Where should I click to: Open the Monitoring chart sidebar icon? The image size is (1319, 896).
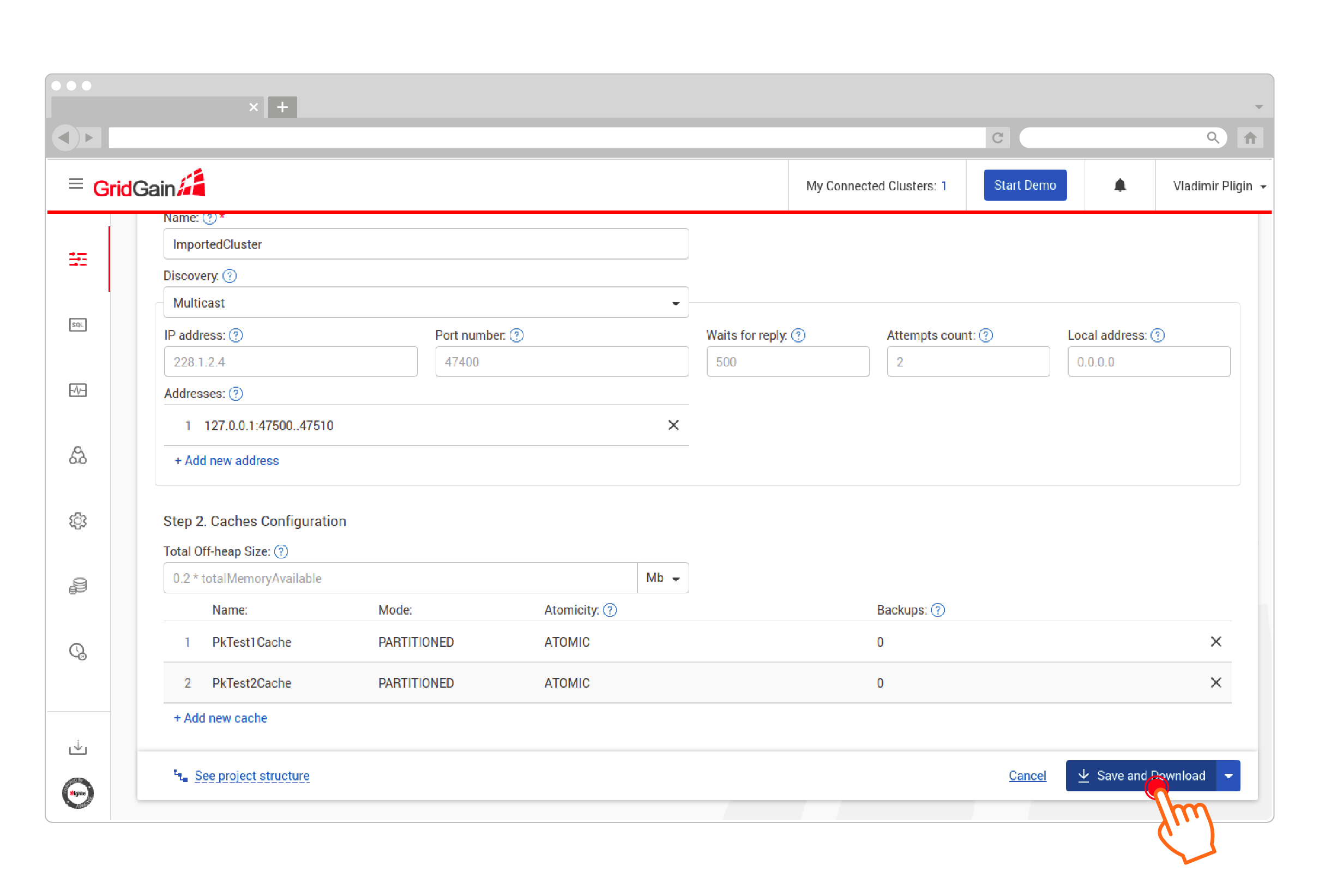(78, 390)
